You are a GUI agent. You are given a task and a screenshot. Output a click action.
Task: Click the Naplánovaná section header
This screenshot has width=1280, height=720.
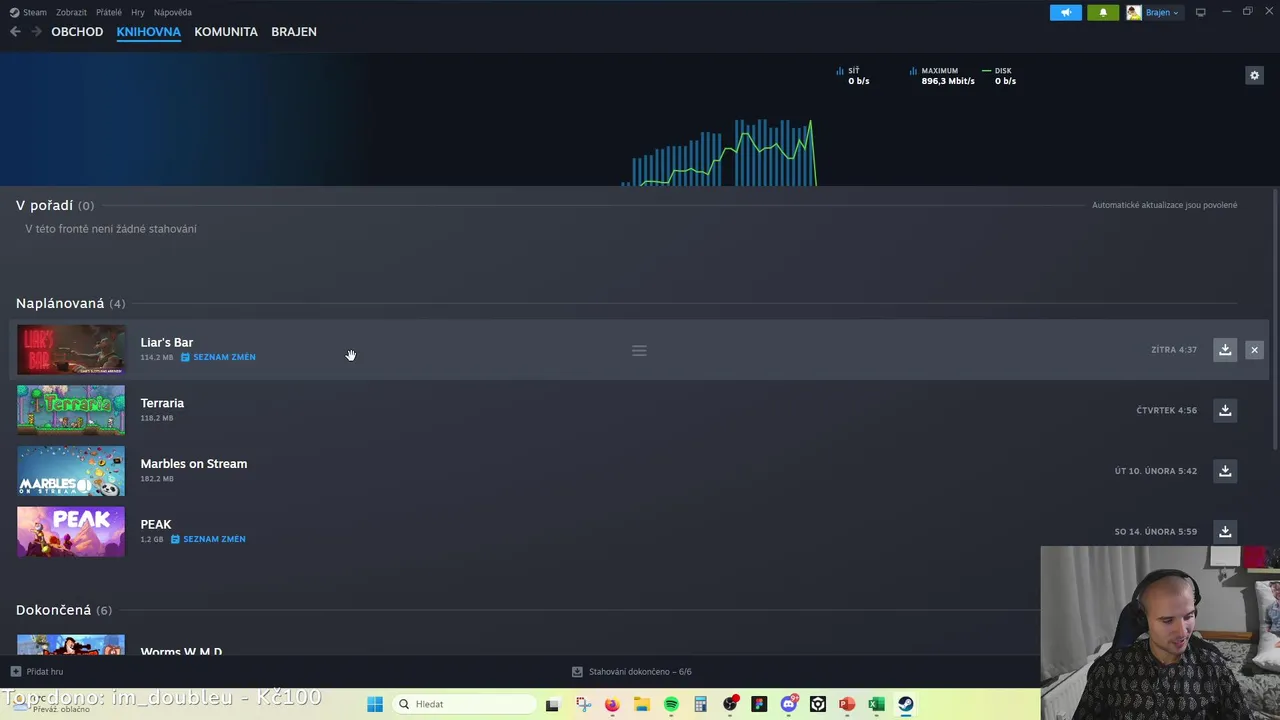pyautogui.click(x=70, y=303)
